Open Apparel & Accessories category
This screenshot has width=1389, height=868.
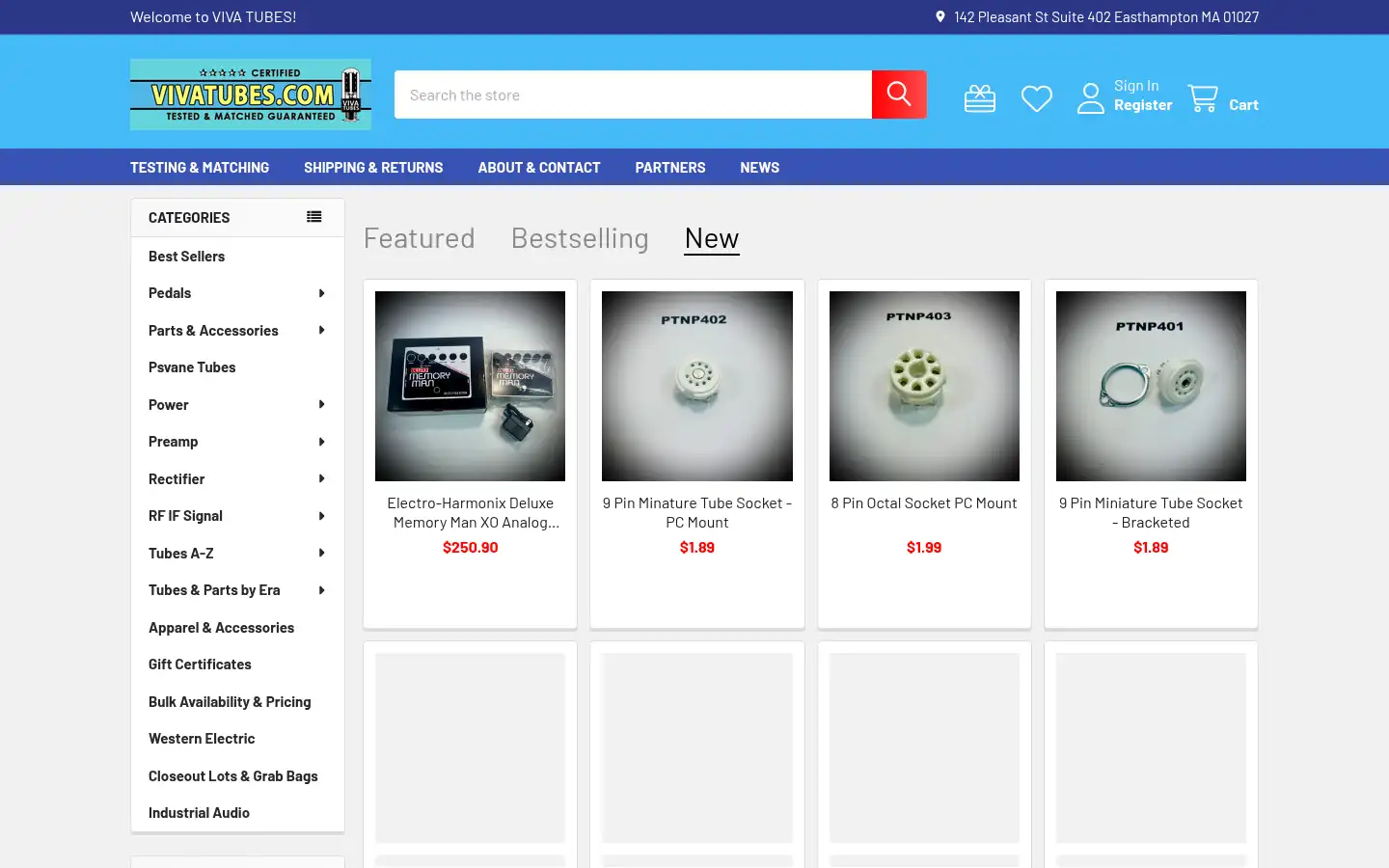(221, 628)
